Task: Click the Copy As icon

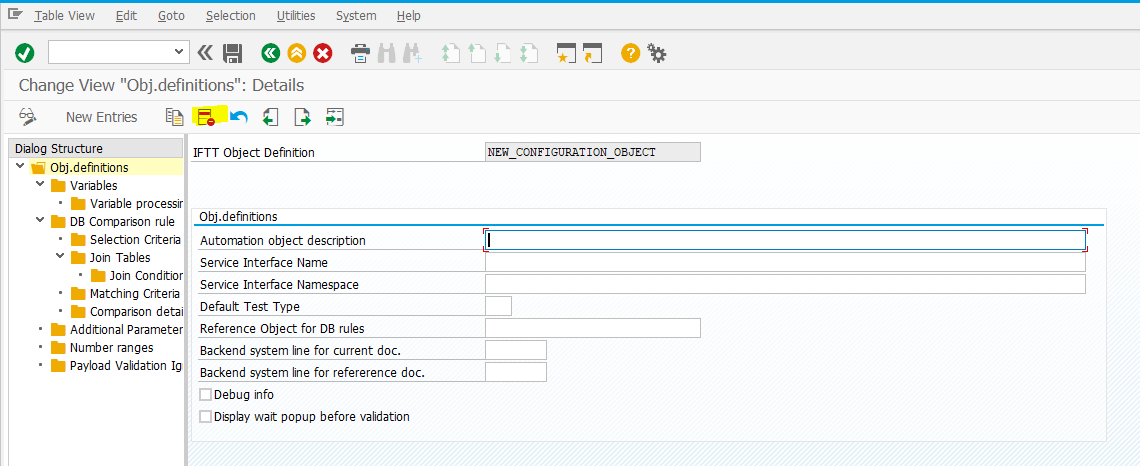Action: (x=175, y=117)
